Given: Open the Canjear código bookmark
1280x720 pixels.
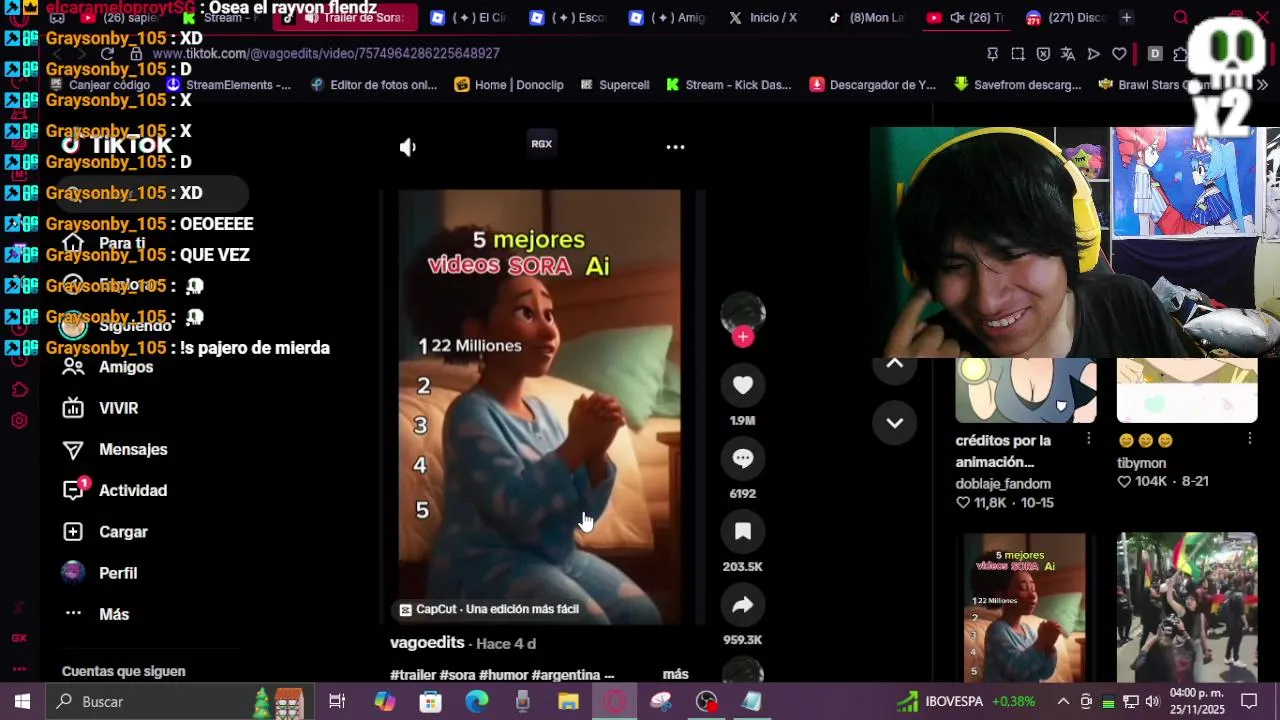Looking at the screenshot, I should pos(100,85).
